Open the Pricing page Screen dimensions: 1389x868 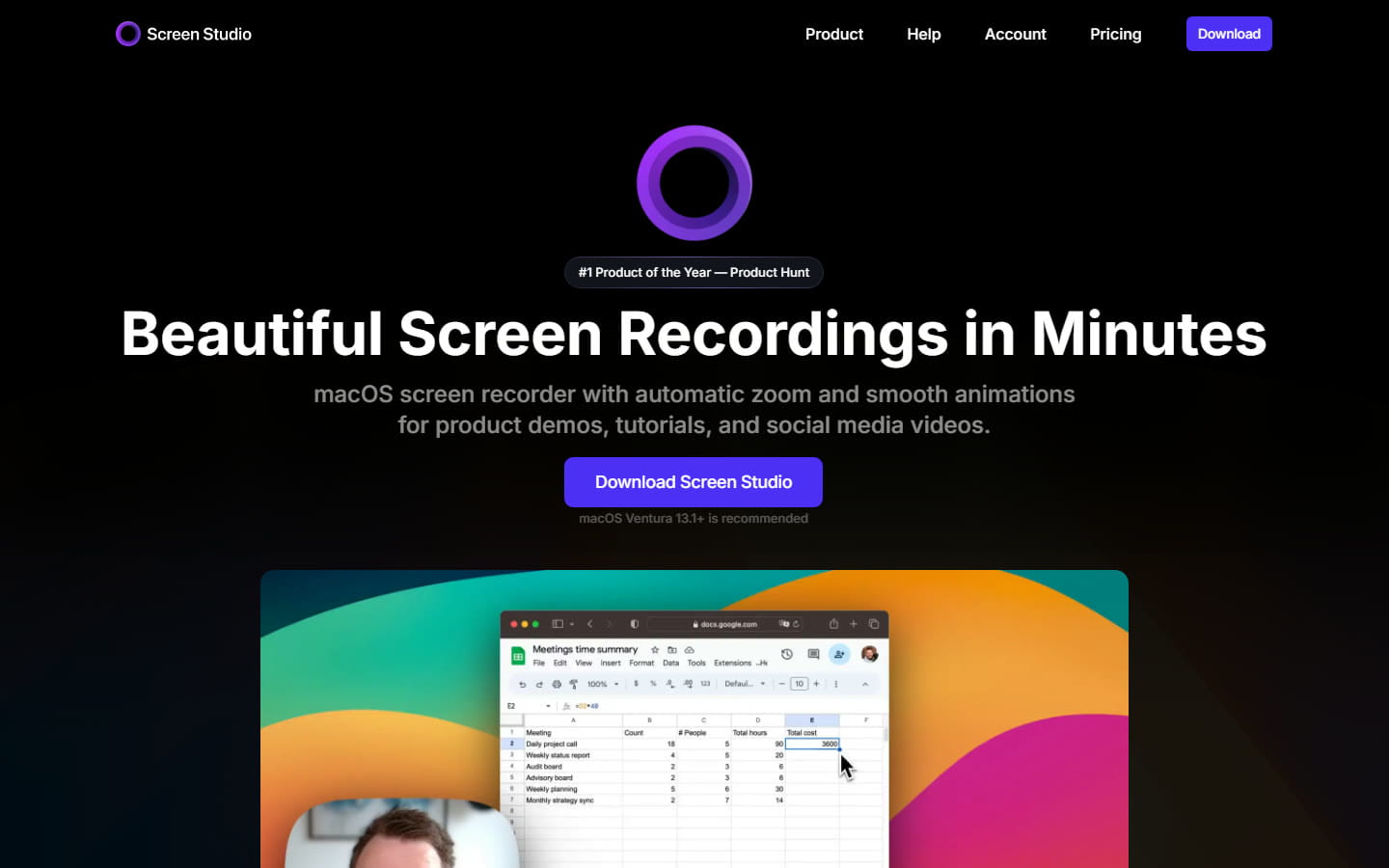pos(1116,34)
